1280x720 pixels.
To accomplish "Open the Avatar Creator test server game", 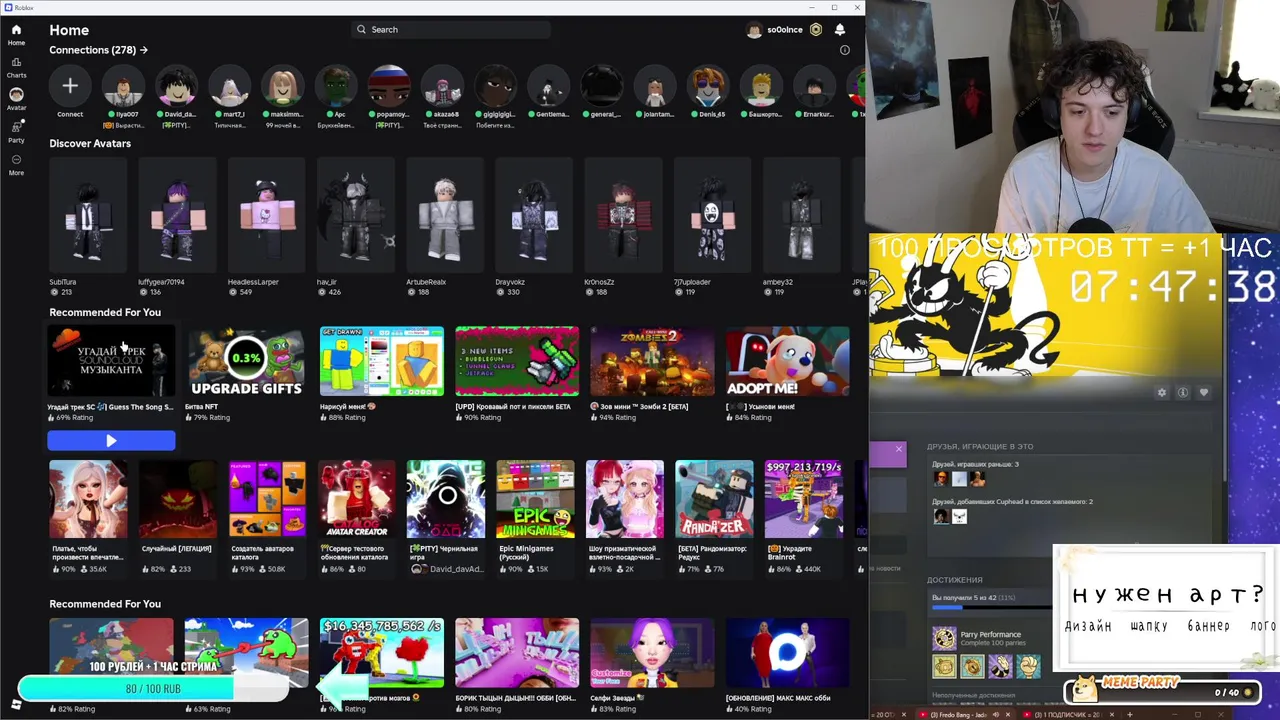I will coord(356,499).
